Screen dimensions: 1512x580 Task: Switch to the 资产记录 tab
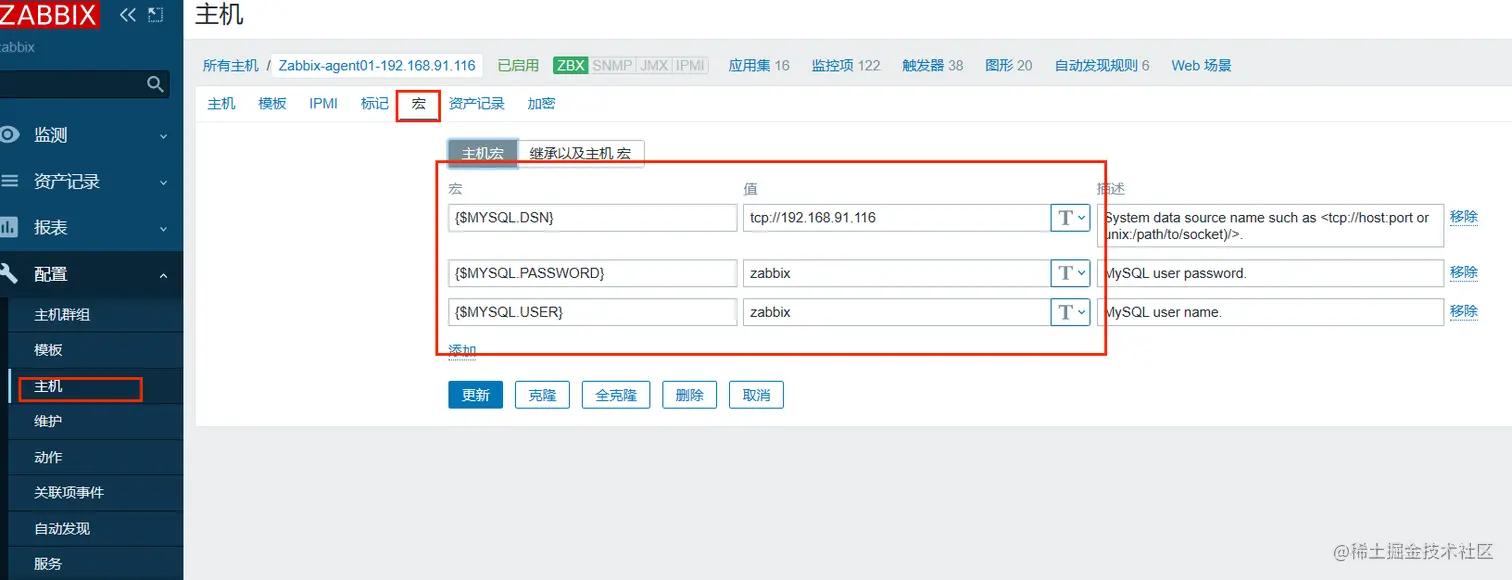click(x=477, y=103)
